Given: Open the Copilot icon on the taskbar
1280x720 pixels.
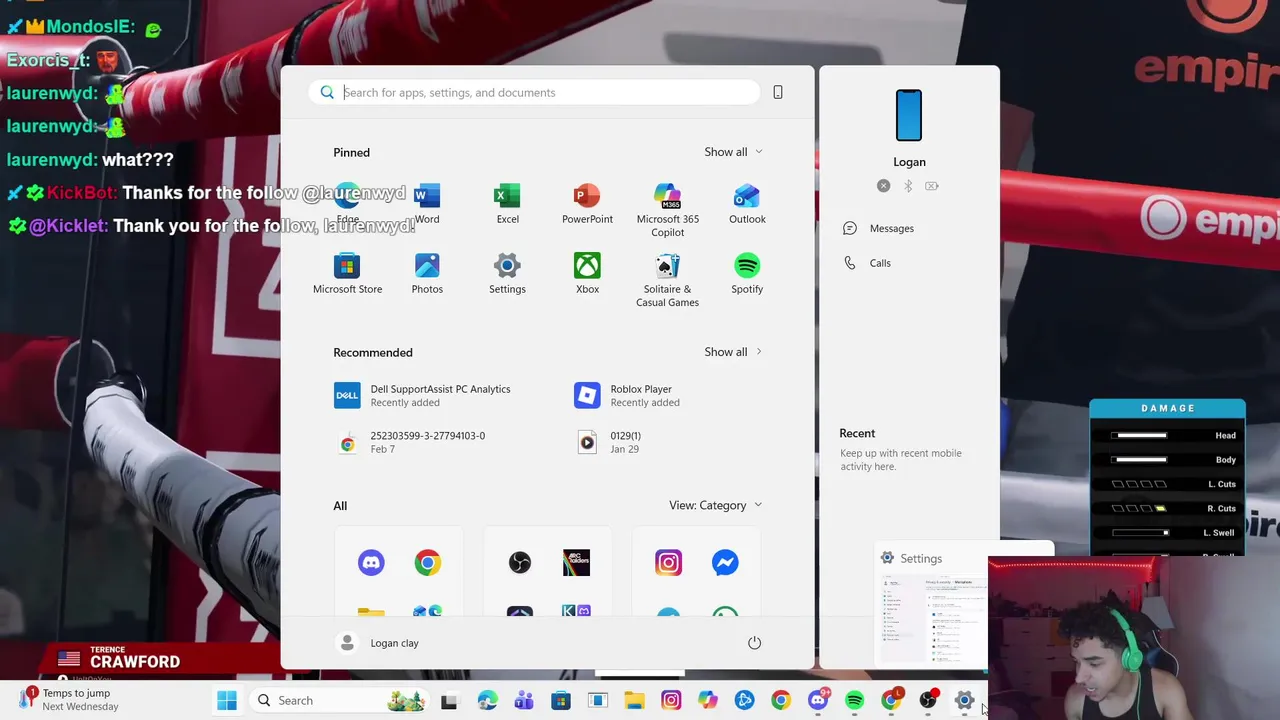Looking at the screenshot, I should tap(708, 700).
